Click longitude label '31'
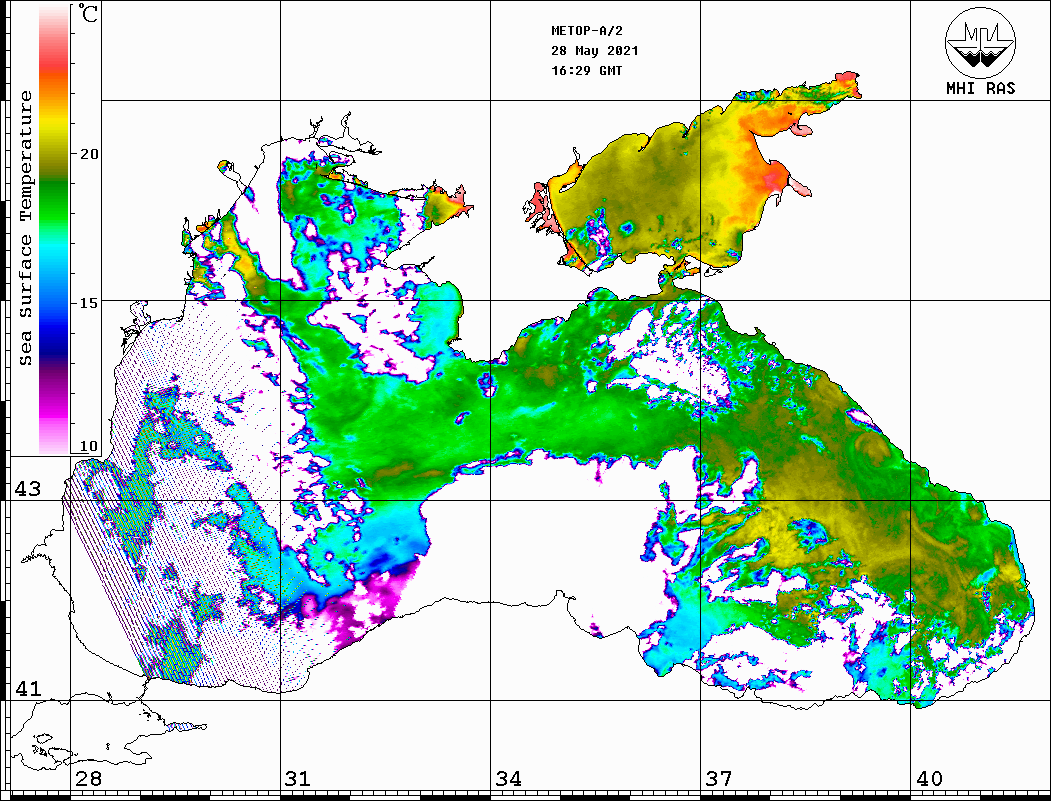The width and height of the screenshot is (1051, 801). [298, 779]
